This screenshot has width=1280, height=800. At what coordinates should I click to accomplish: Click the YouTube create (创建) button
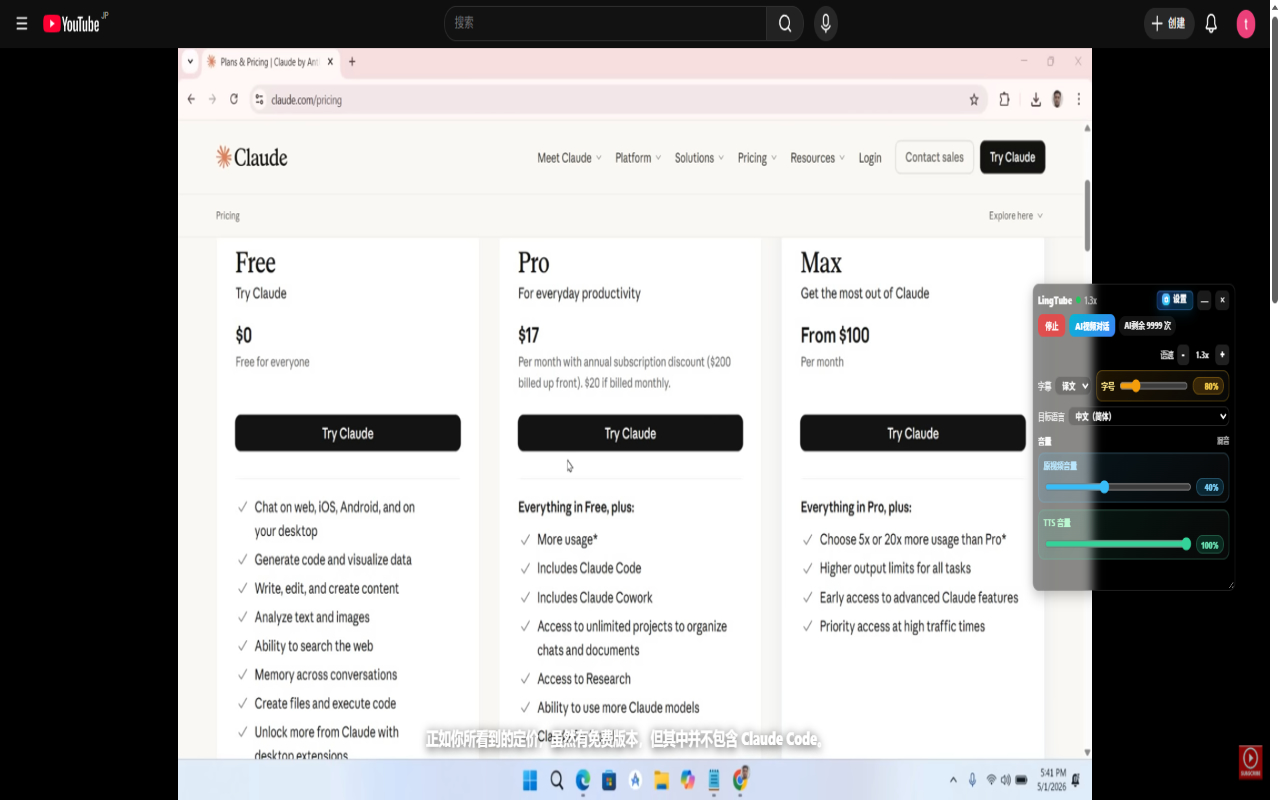[x=1168, y=23]
